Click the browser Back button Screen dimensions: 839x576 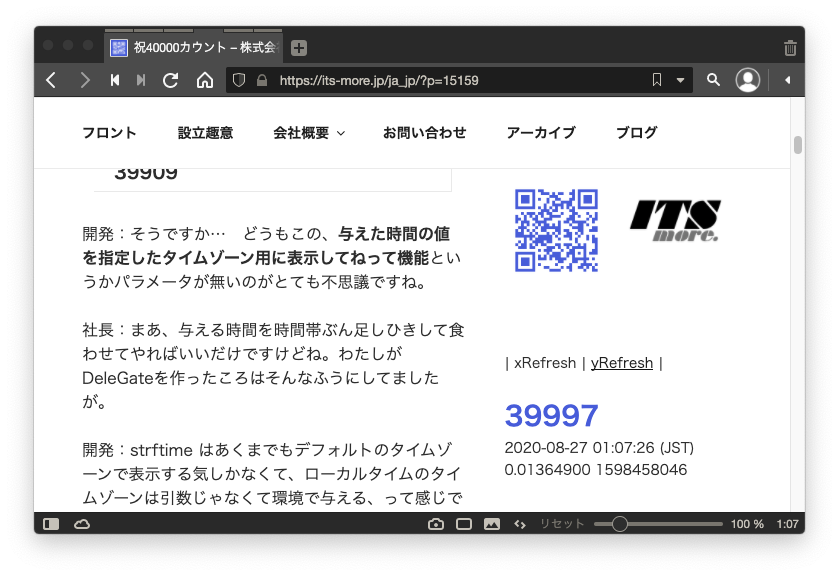click(x=52, y=80)
